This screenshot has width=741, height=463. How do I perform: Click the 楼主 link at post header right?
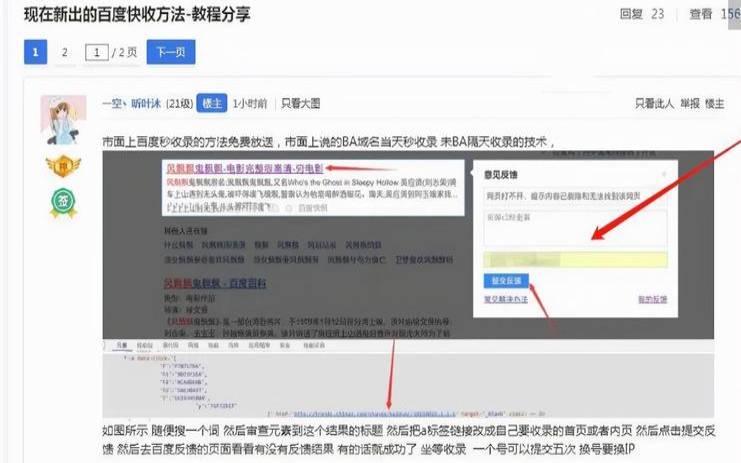[715, 103]
